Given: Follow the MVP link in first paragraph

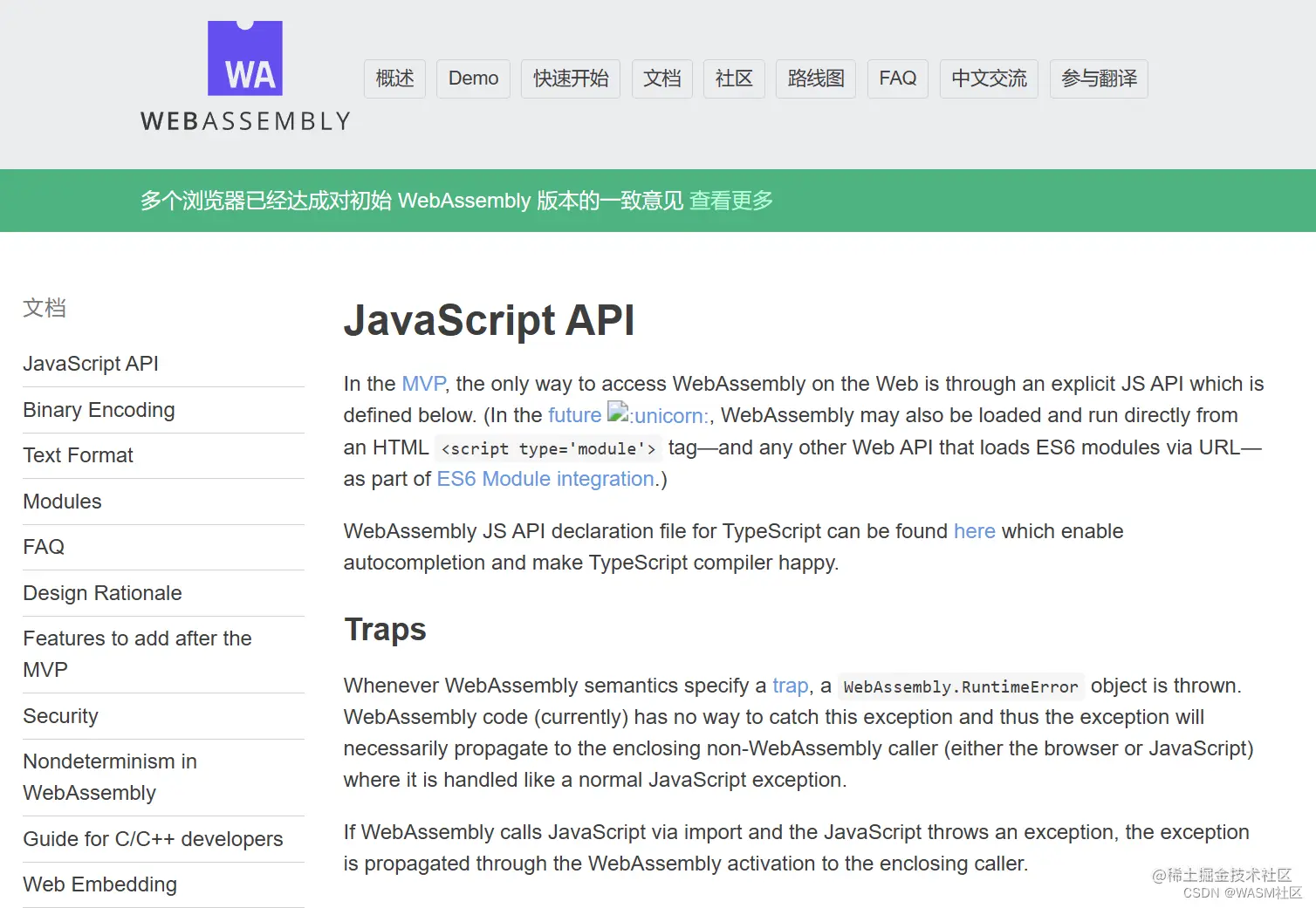Looking at the screenshot, I should (x=423, y=384).
